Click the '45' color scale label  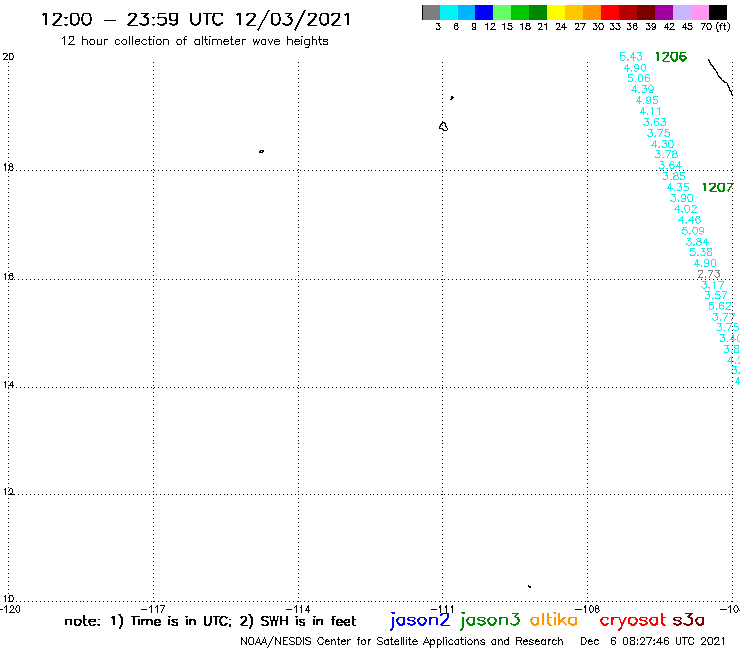[x=687, y=27]
